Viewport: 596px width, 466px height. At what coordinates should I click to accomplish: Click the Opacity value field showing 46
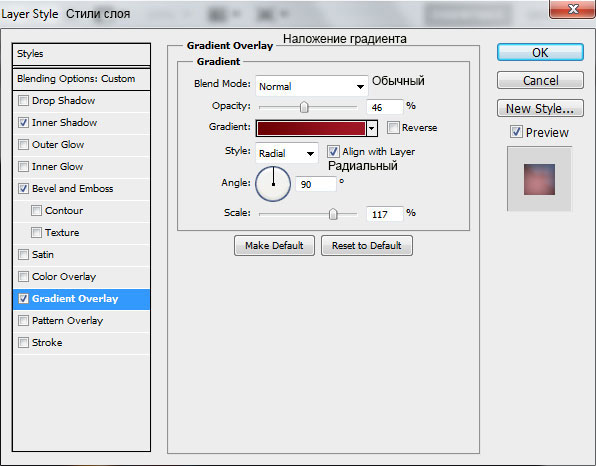coord(384,107)
